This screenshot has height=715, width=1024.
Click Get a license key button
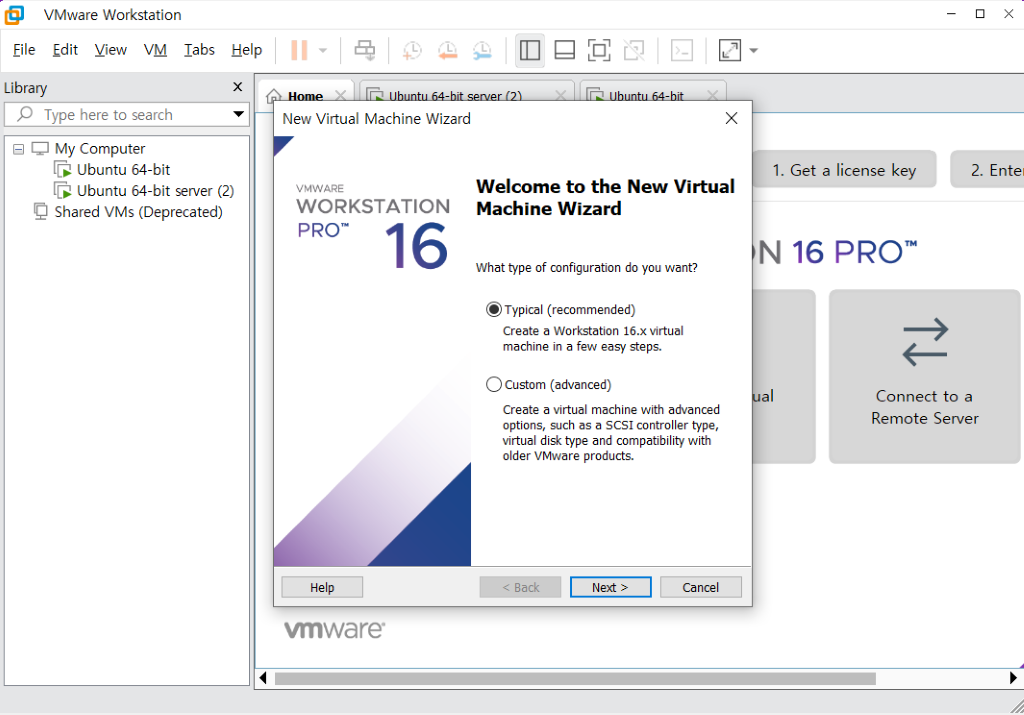pyautogui.click(x=844, y=170)
